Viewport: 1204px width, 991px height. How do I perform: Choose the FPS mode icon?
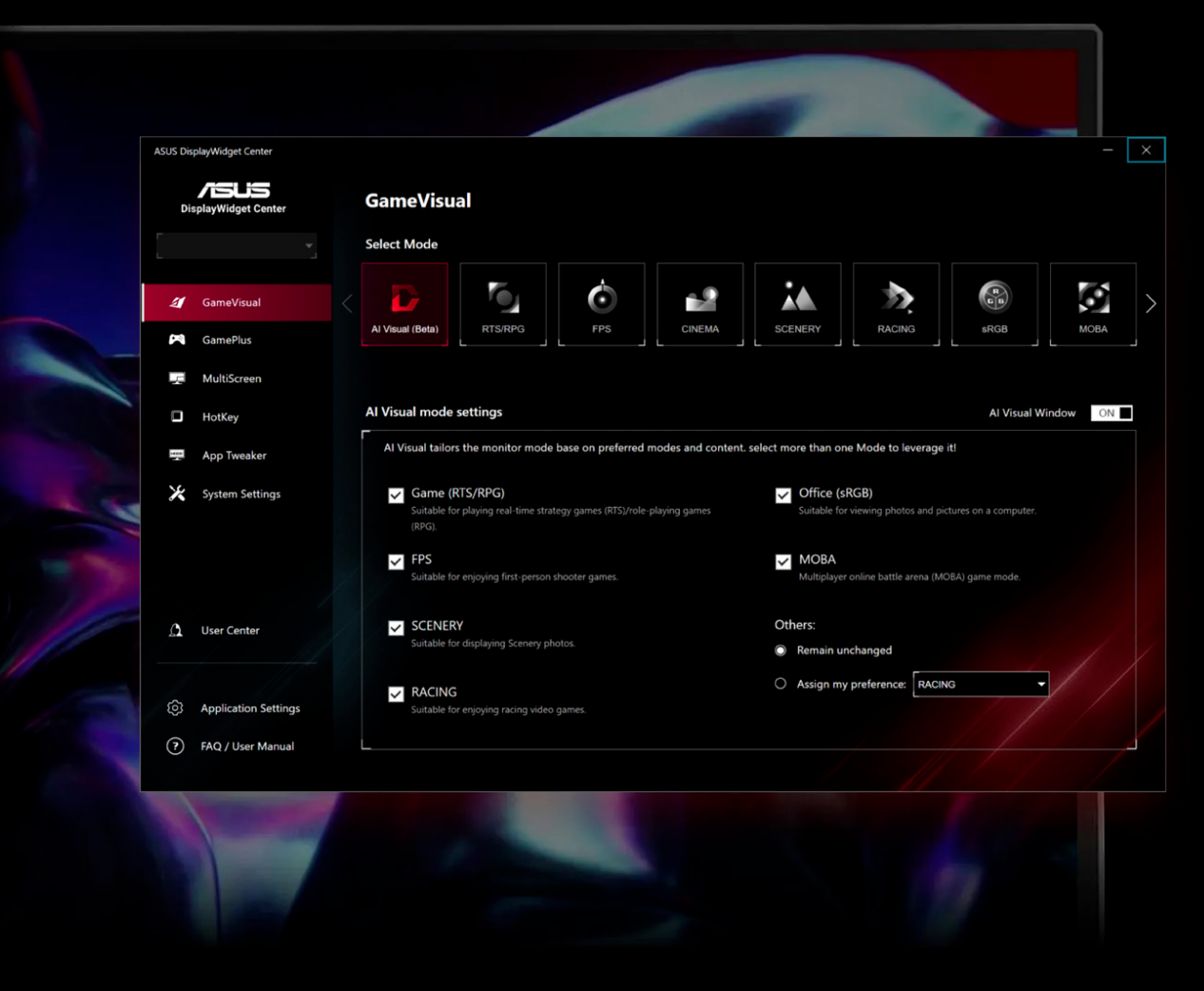click(601, 304)
